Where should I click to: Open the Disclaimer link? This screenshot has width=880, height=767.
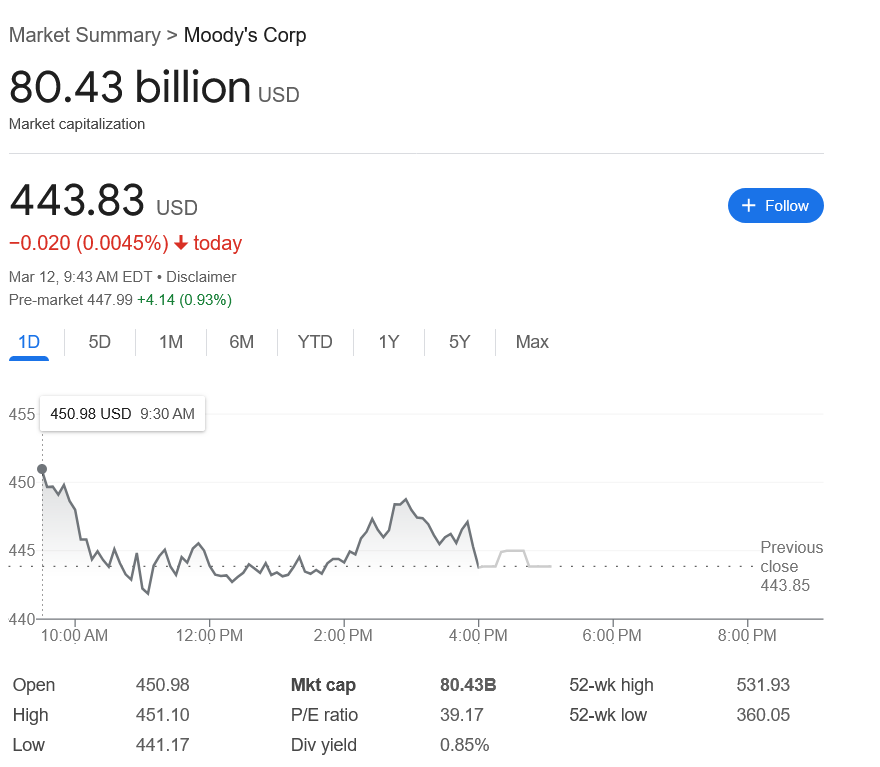(201, 277)
